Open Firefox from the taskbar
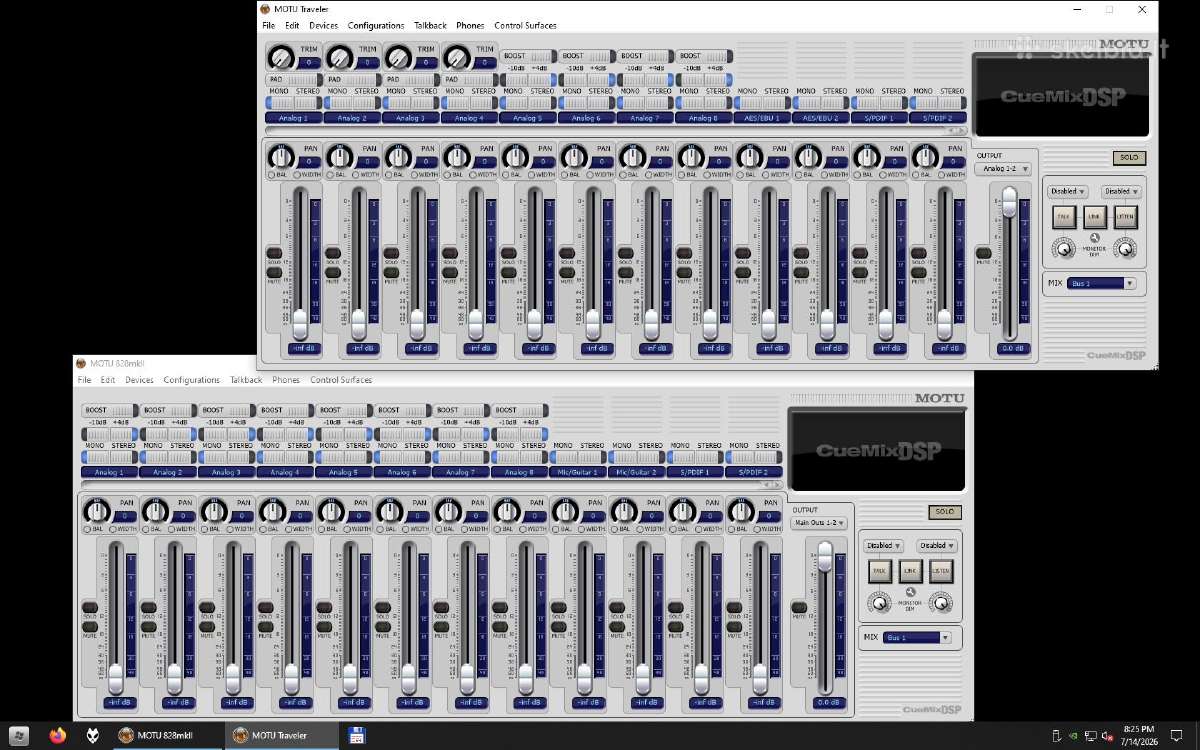 [57, 736]
